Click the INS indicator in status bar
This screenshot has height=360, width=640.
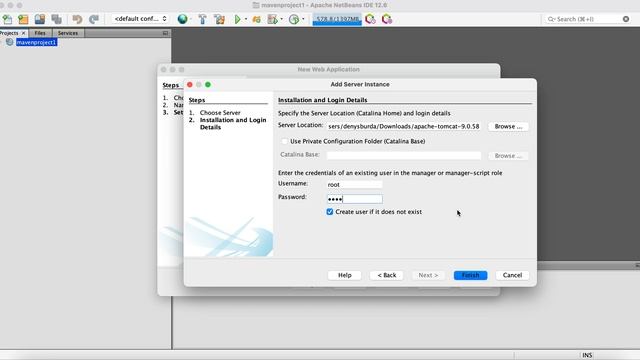(x=587, y=355)
